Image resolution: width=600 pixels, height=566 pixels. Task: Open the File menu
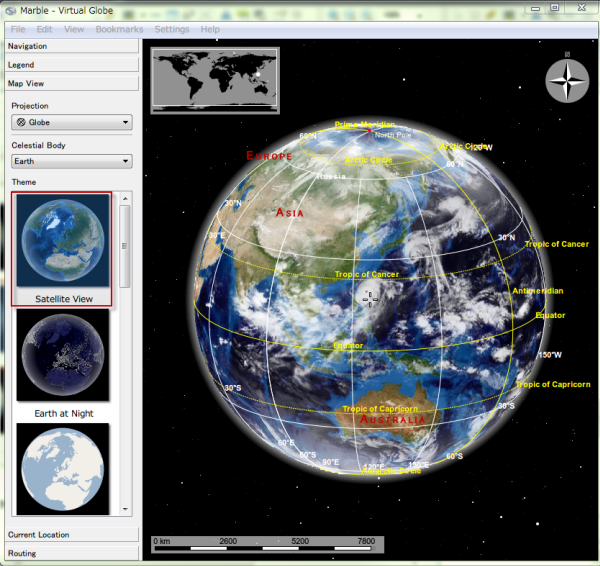point(18,29)
